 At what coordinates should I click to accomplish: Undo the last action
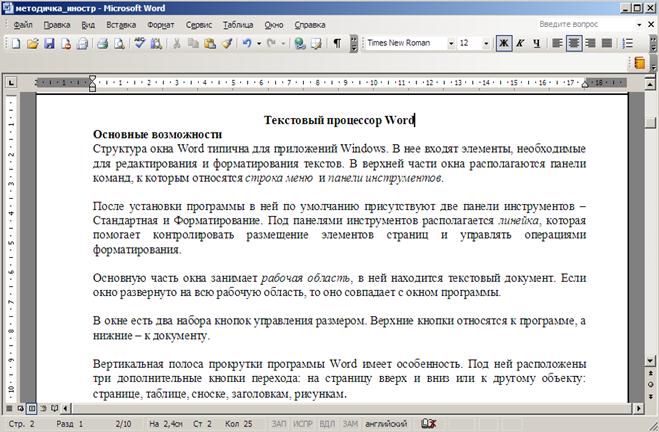tap(247, 43)
